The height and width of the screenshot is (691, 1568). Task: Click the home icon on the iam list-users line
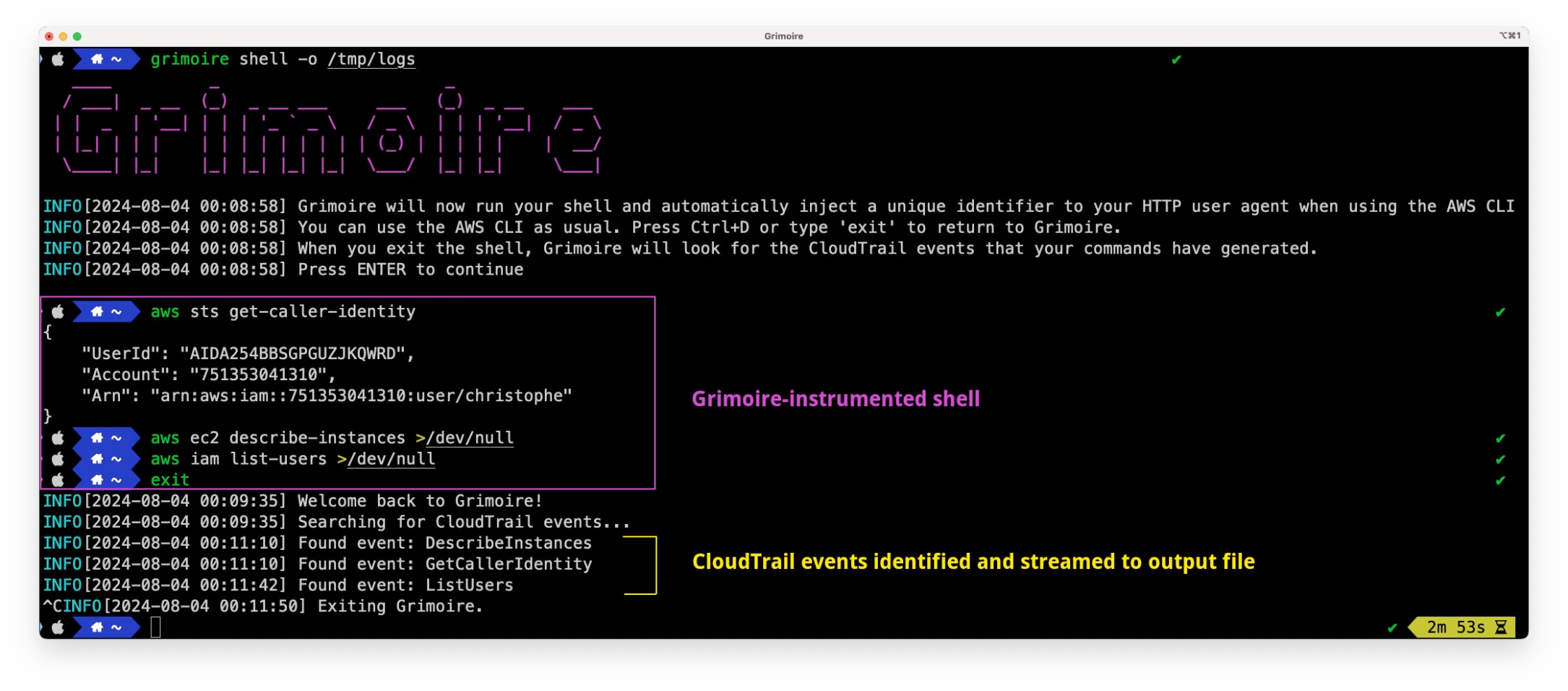click(x=97, y=459)
